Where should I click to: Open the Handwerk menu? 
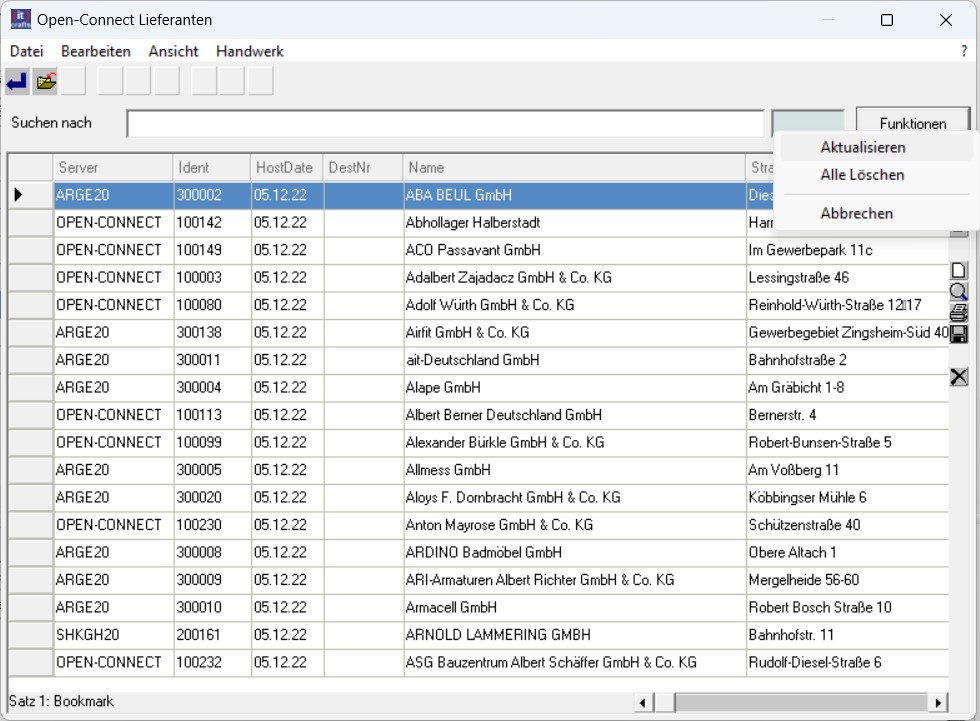pos(250,51)
